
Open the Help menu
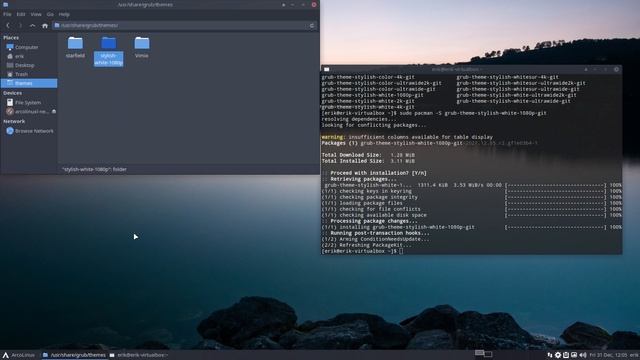click(64, 14)
